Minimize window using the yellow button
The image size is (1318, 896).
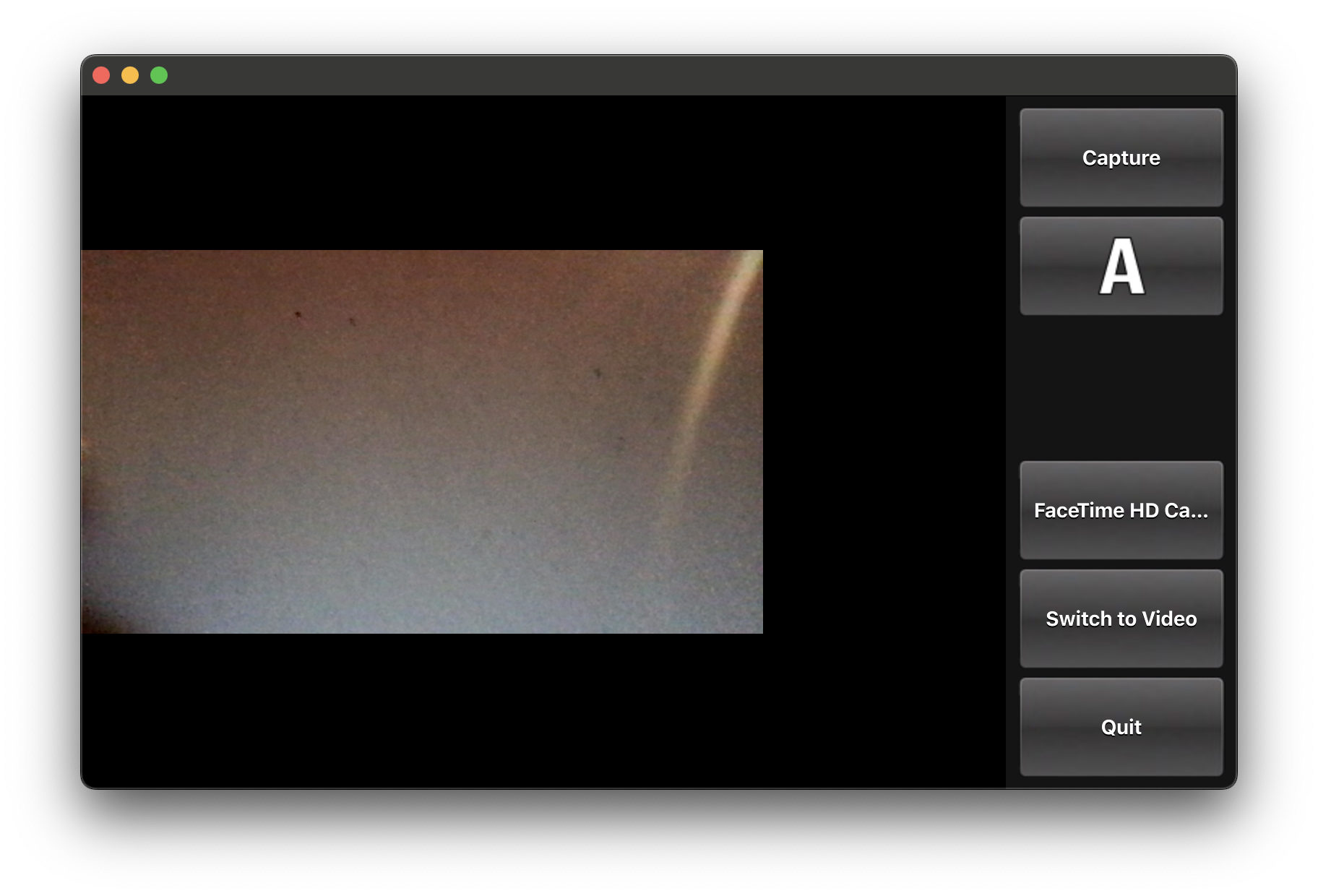click(x=130, y=75)
